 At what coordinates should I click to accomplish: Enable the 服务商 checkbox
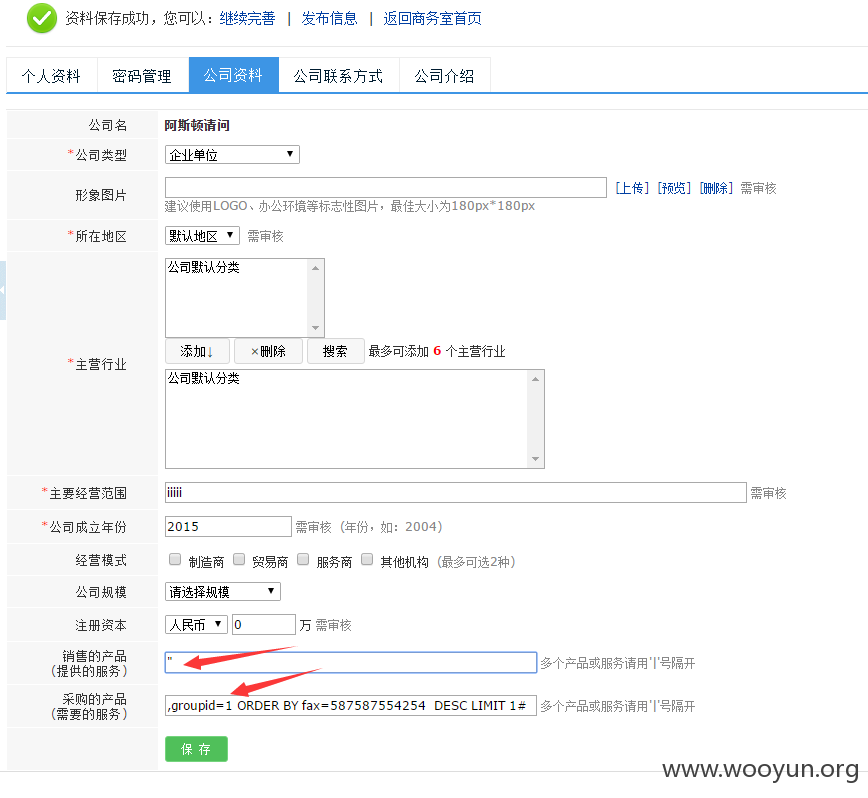(303, 559)
